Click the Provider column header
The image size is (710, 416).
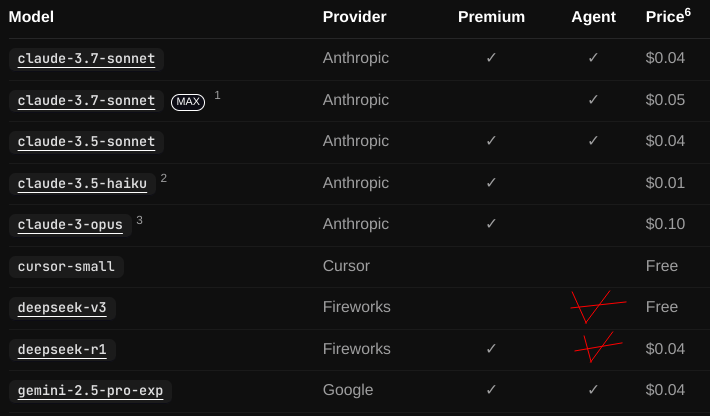[x=355, y=17]
